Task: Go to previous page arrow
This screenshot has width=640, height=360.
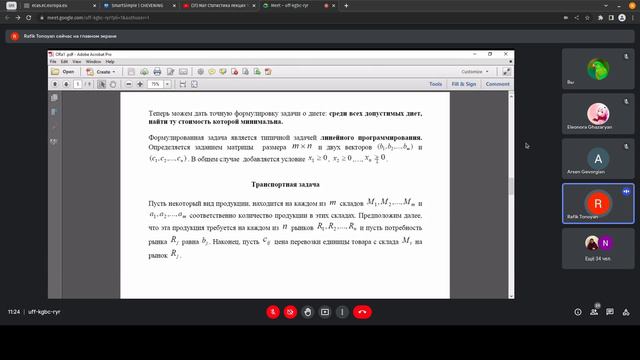Action: [x=55, y=84]
